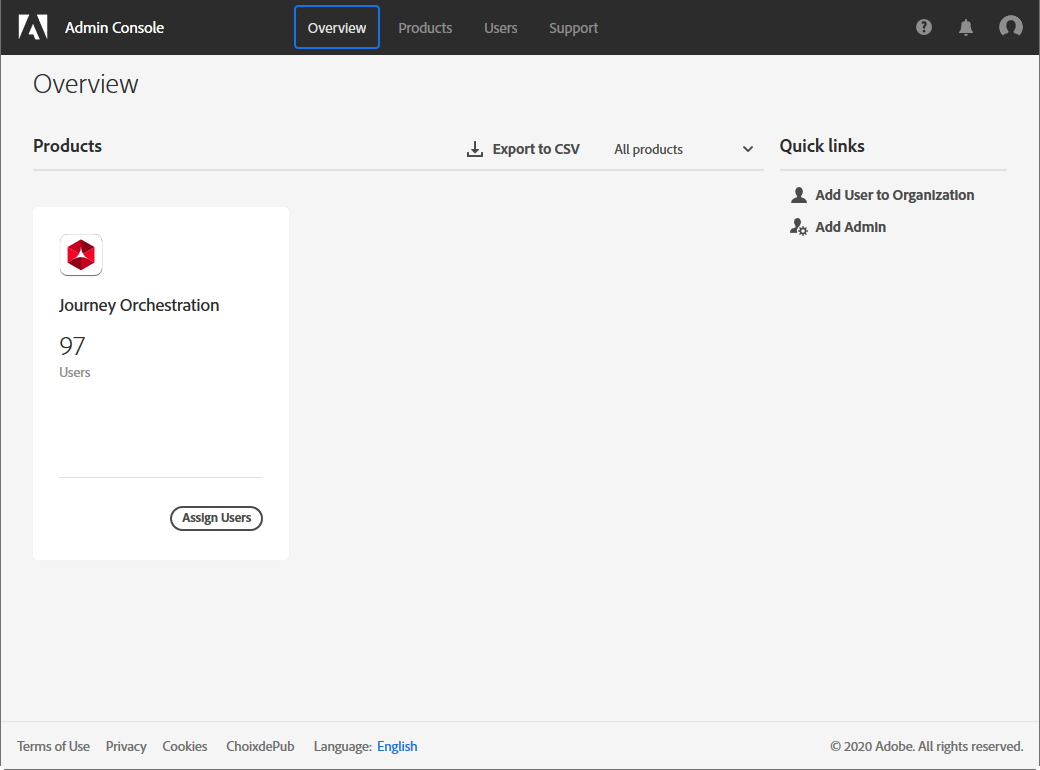Click the Export to CSV download icon
The image size is (1040, 770).
pyautogui.click(x=475, y=149)
